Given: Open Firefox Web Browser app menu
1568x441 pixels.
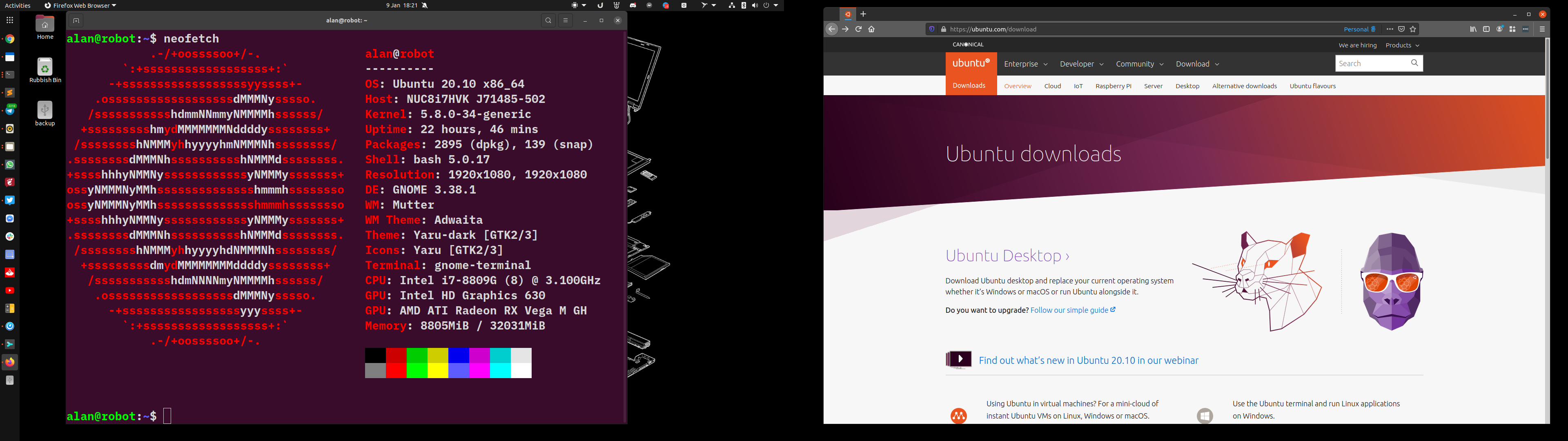Looking at the screenshot, I should [x=80, y=5].
